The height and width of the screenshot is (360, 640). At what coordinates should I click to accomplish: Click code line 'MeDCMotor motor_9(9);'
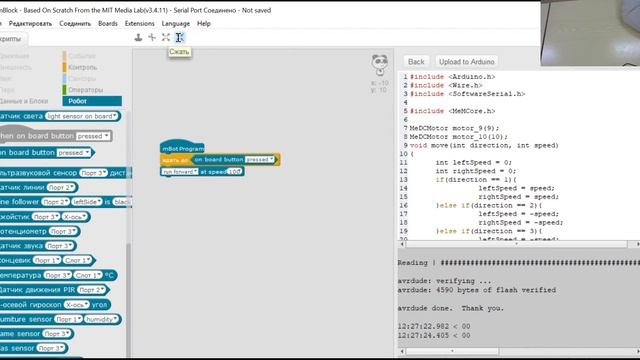coord(454,128)
